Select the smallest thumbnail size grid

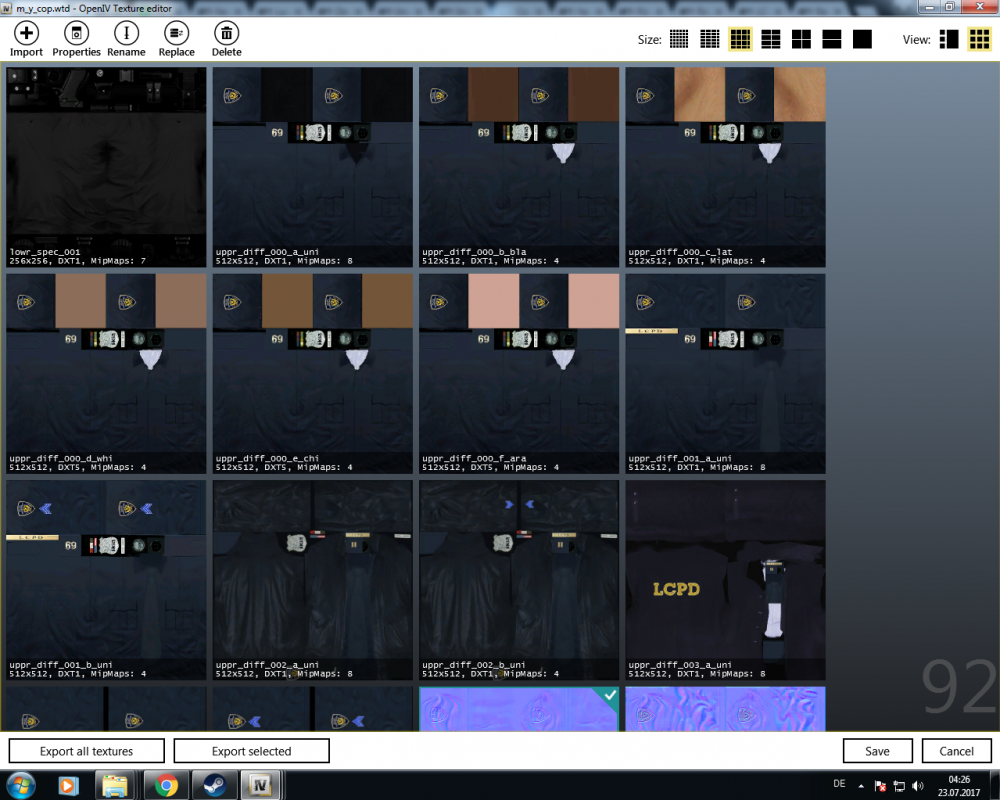click(679, 39)
